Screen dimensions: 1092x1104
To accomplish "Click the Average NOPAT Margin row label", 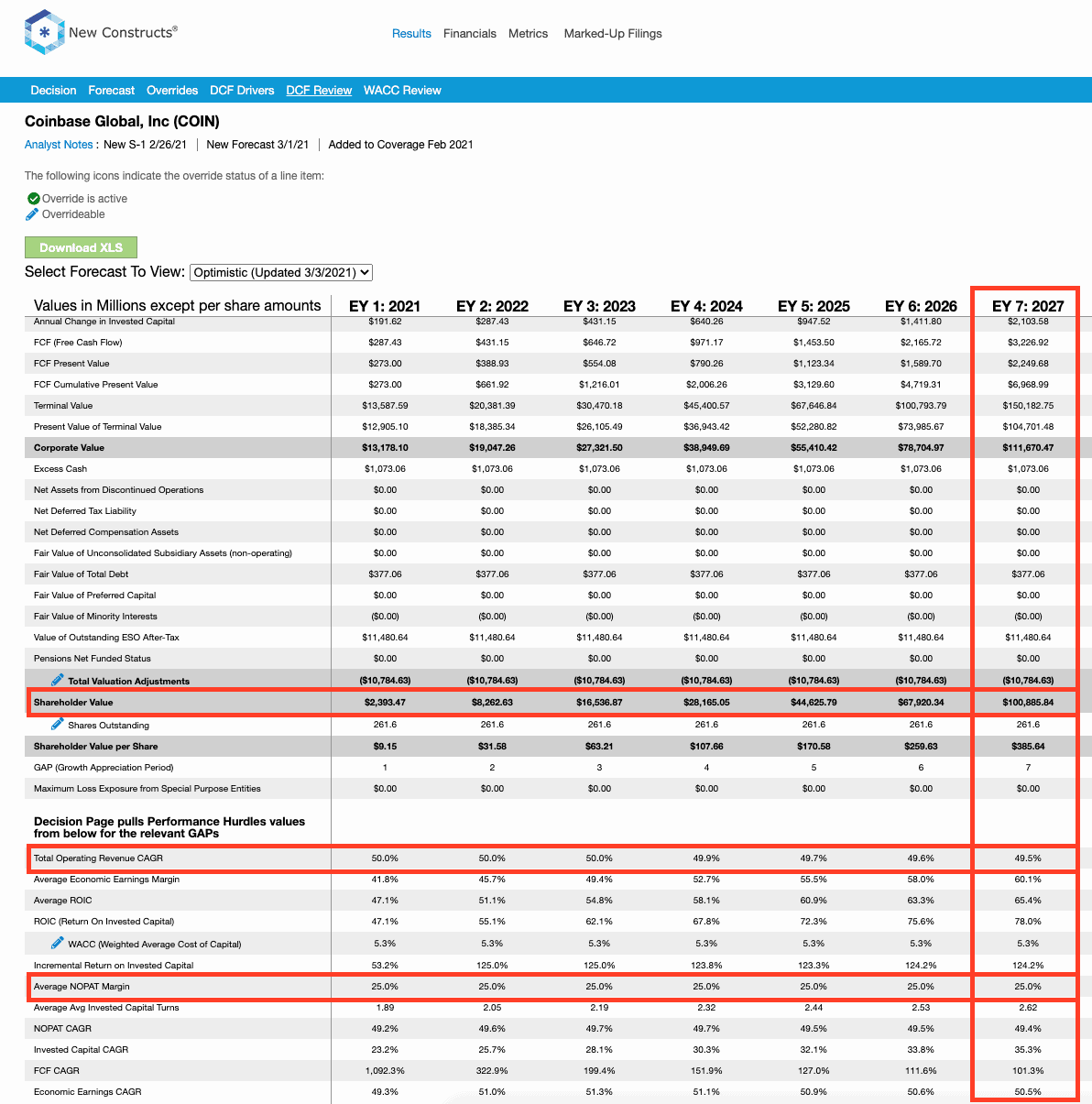I will point(82,987).
